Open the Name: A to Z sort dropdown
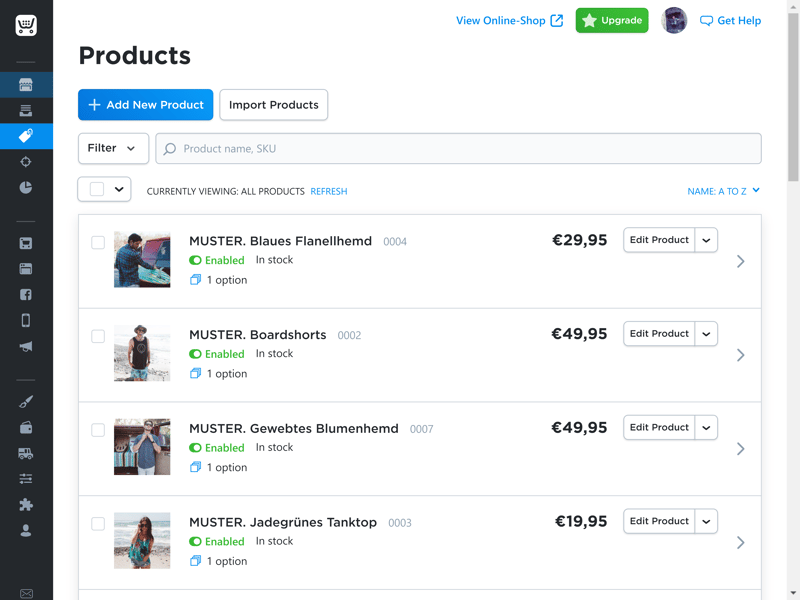This screenshot has height=600, width=800. coord(723,191)
